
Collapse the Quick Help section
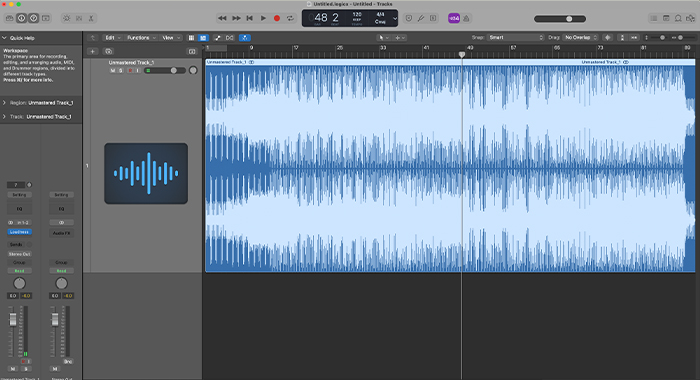coord(4,38)
